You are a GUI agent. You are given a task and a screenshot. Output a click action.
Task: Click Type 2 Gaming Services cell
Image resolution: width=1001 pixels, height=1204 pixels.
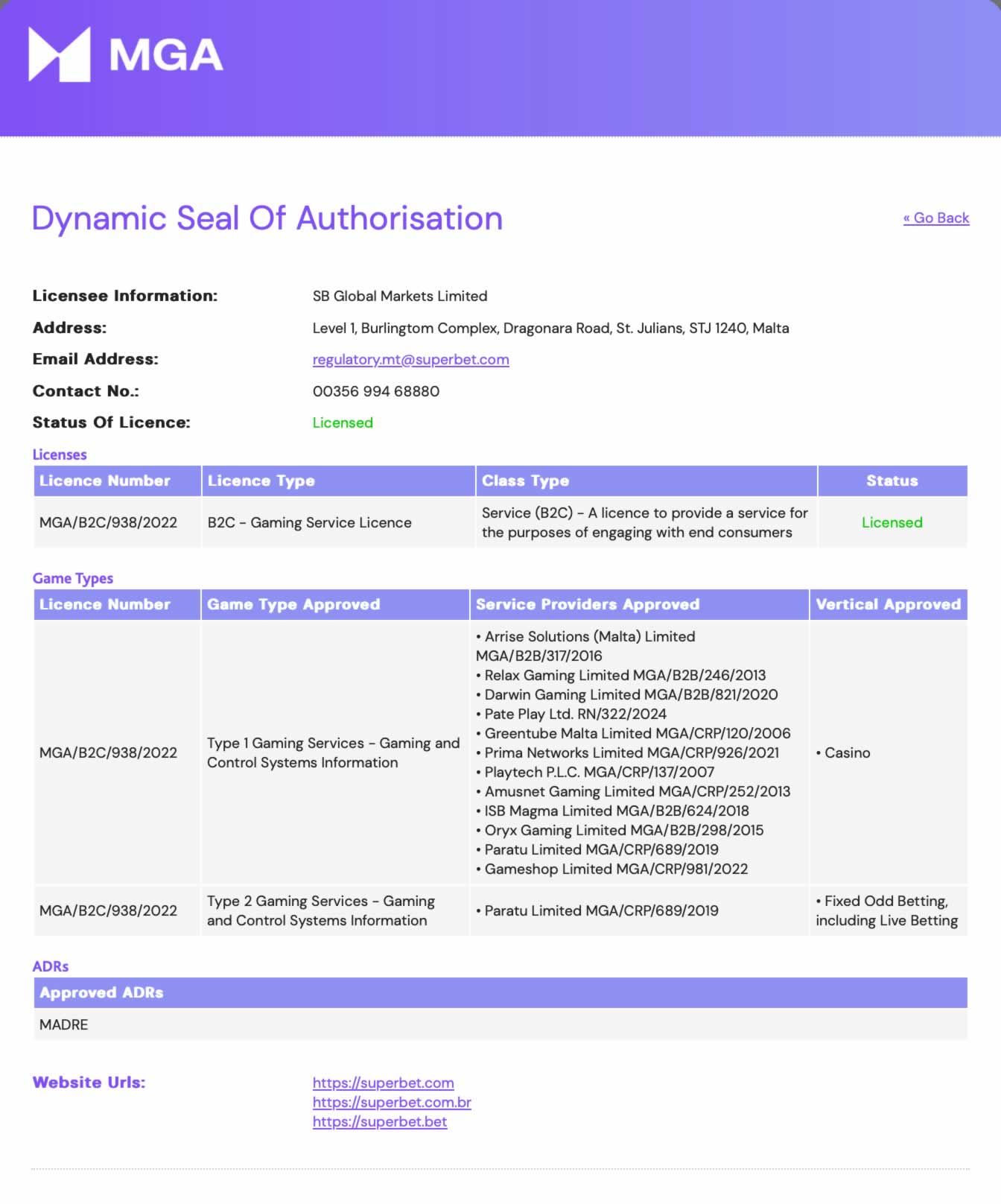click(334, 910)
